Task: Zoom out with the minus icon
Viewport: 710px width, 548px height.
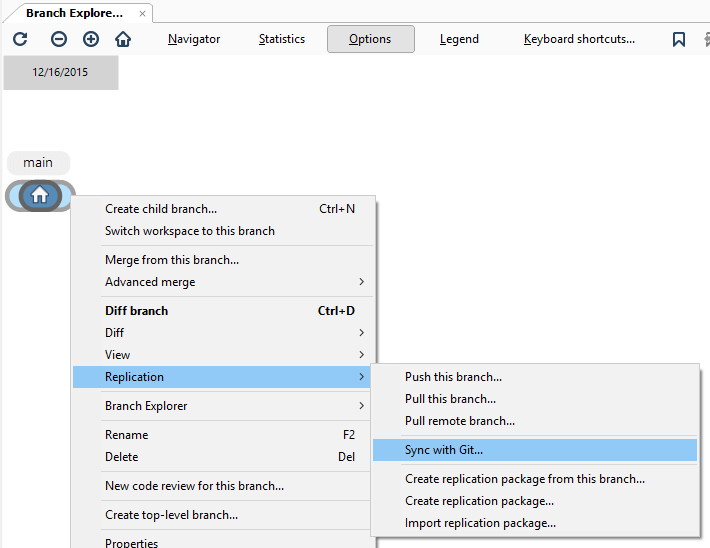Action: tap(59, 39)
